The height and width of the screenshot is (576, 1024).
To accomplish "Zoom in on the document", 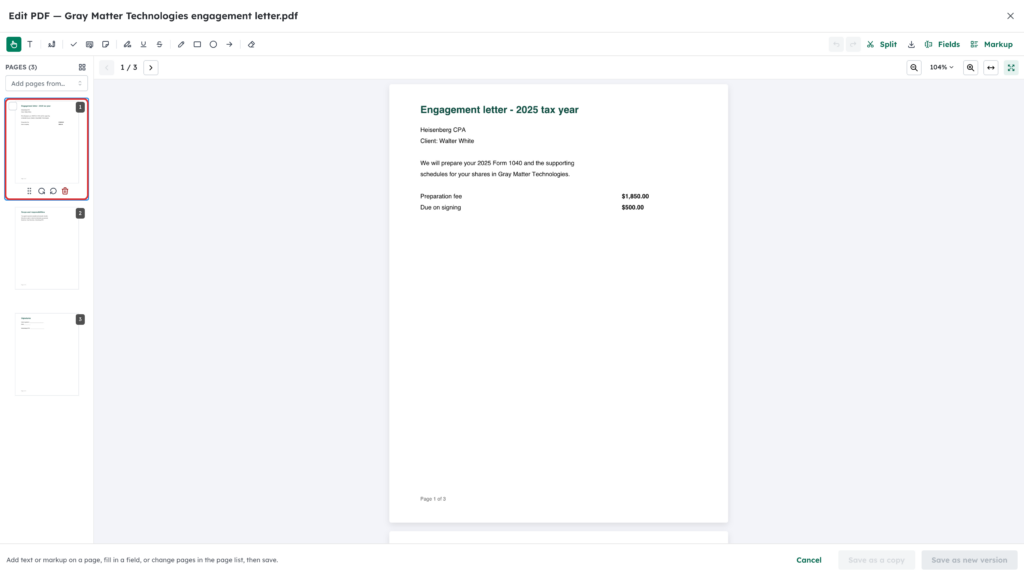I will [970, 67].
